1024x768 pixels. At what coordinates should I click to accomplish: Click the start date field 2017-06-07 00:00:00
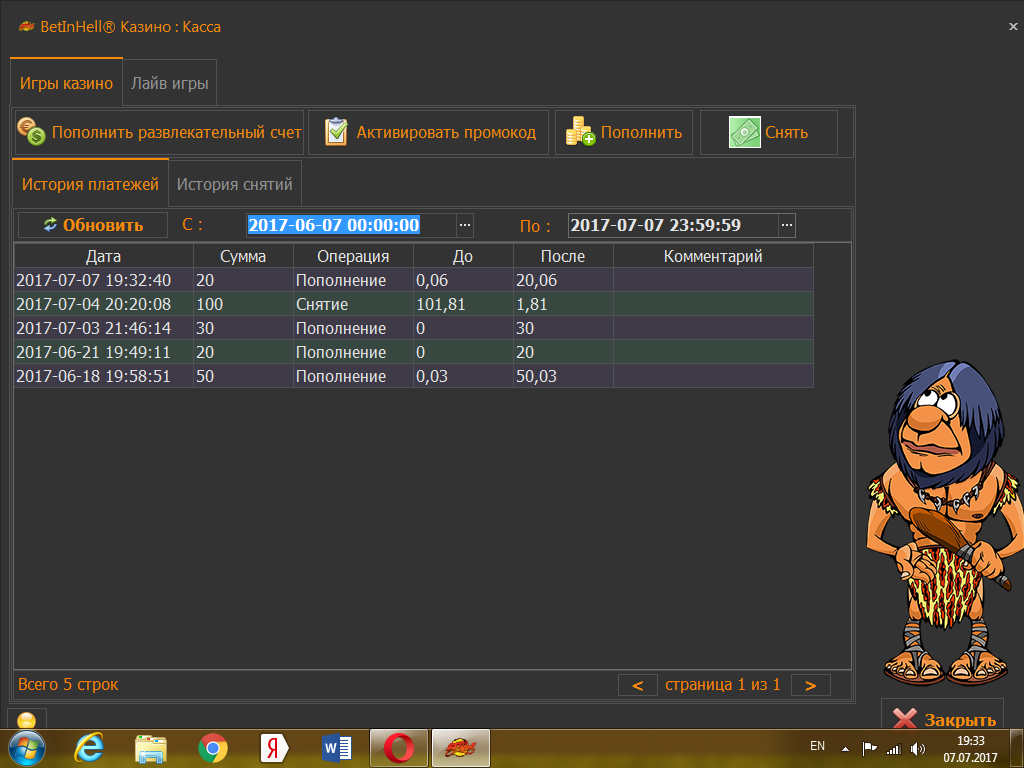click(351, 225)
